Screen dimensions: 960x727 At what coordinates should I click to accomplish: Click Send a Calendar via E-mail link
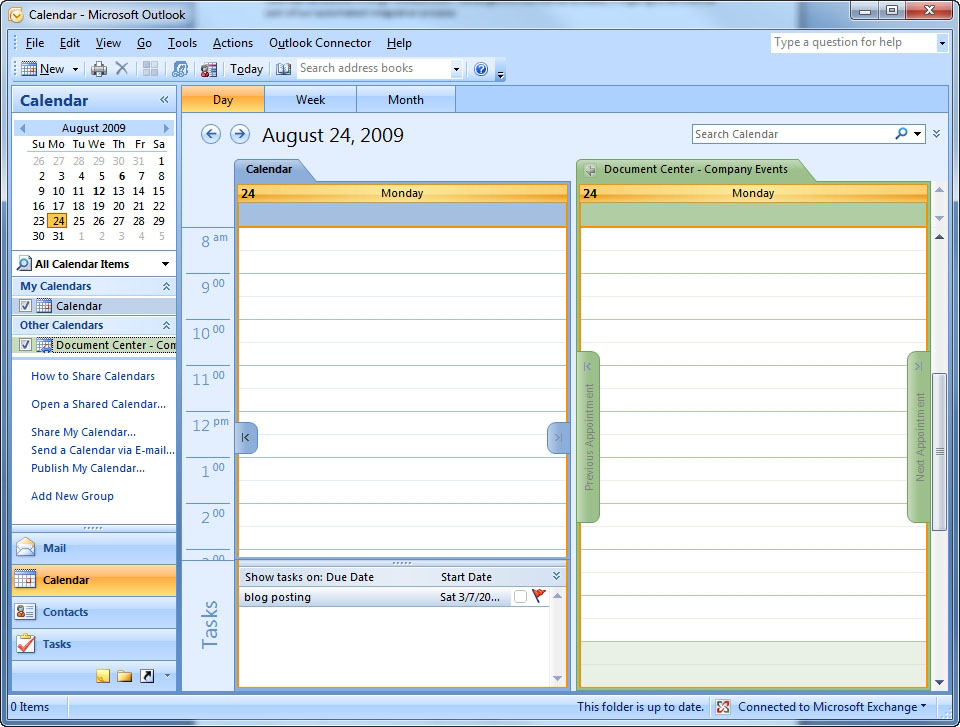point(103,450)
